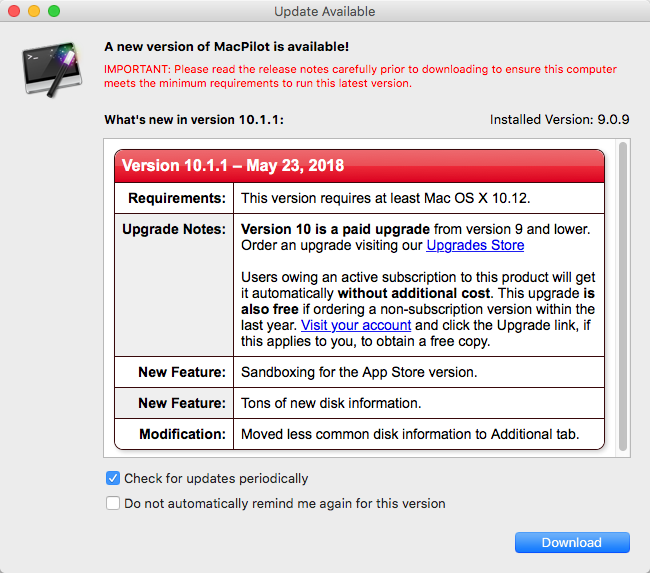Open the Upgrades Store link

[475, 245]
